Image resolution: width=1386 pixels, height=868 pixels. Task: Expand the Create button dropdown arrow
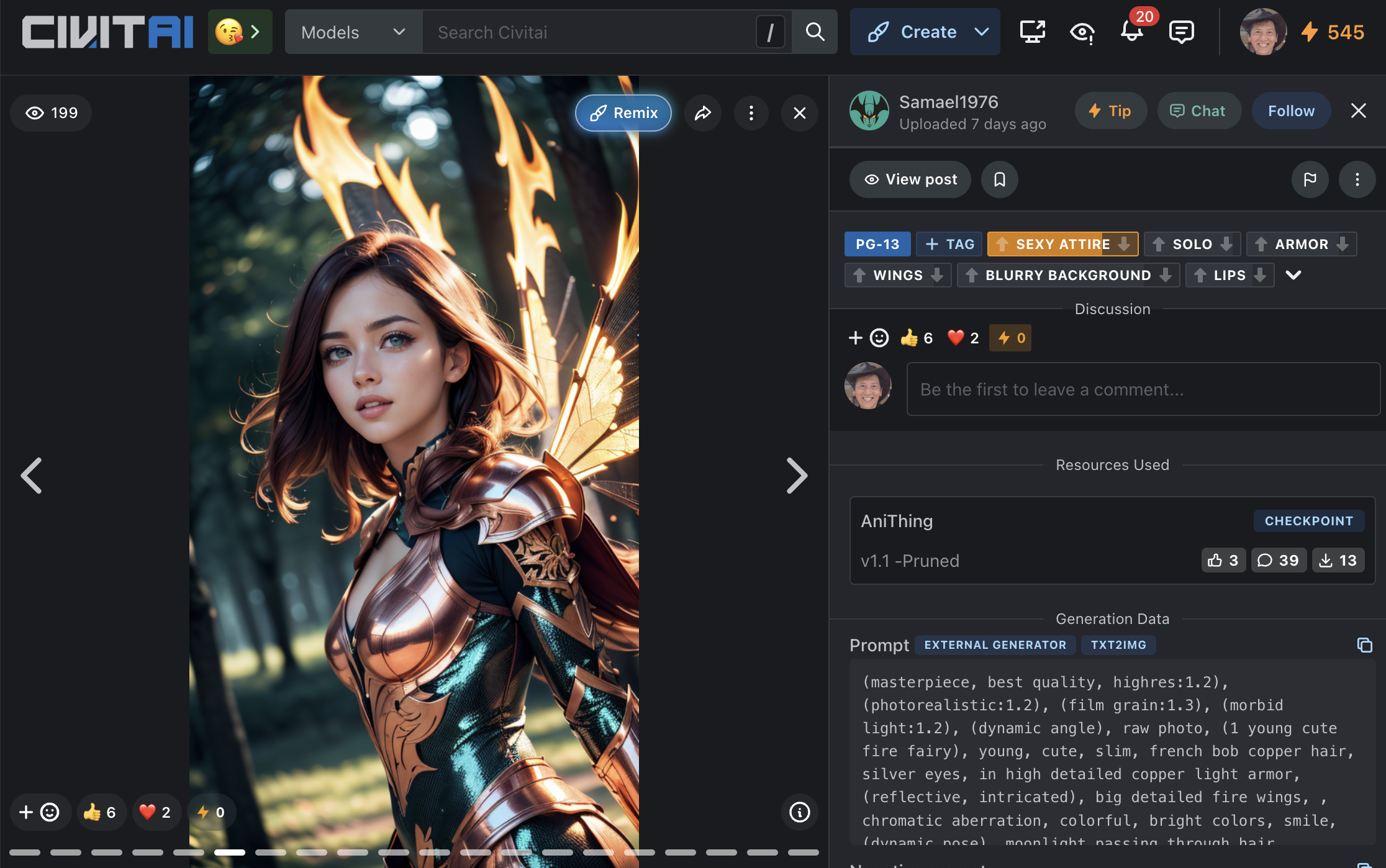pyautogui.click(x=982, y=32)
